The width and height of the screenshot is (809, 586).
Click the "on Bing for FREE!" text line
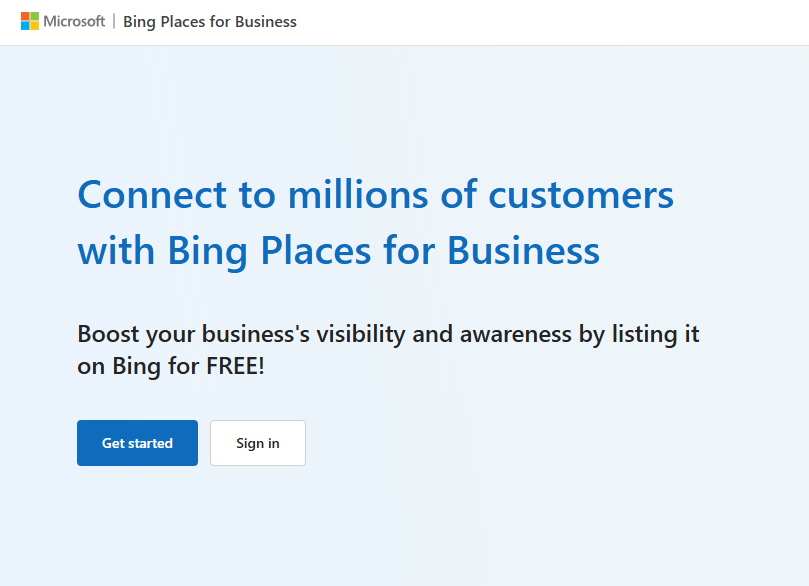171,366
